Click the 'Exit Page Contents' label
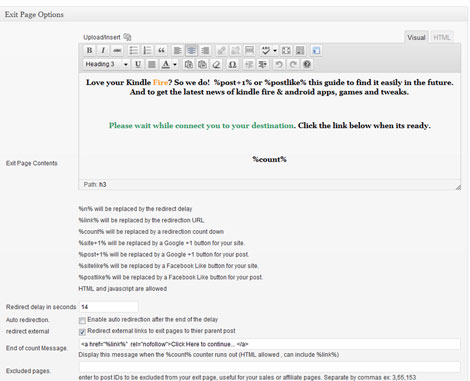 tap(32, 163)
